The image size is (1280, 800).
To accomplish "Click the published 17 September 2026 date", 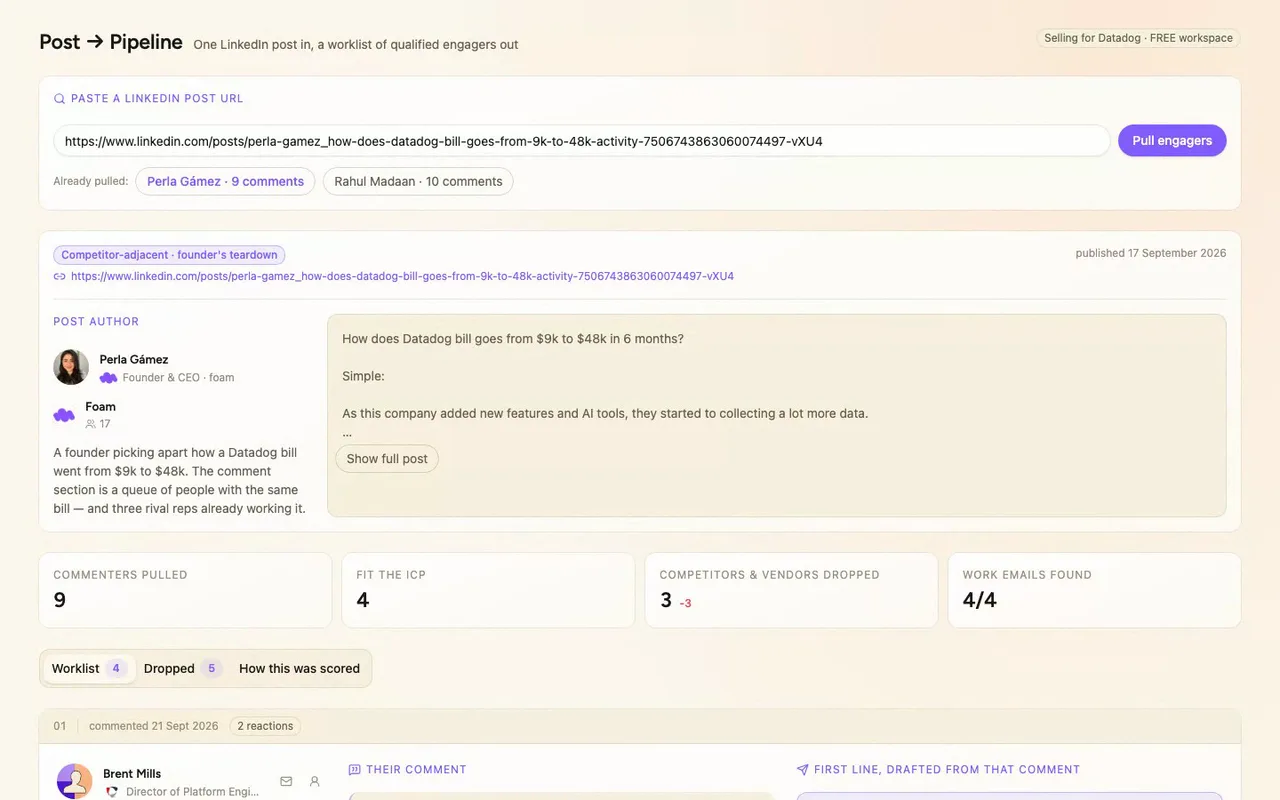I will click(x=1151, y=253).
